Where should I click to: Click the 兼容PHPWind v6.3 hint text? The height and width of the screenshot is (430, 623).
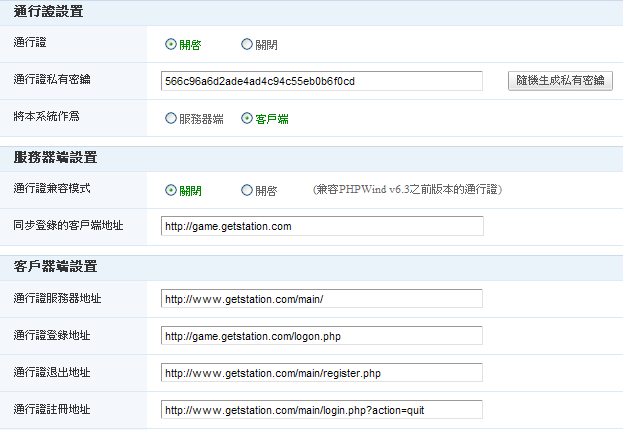(x=407, y=189)
